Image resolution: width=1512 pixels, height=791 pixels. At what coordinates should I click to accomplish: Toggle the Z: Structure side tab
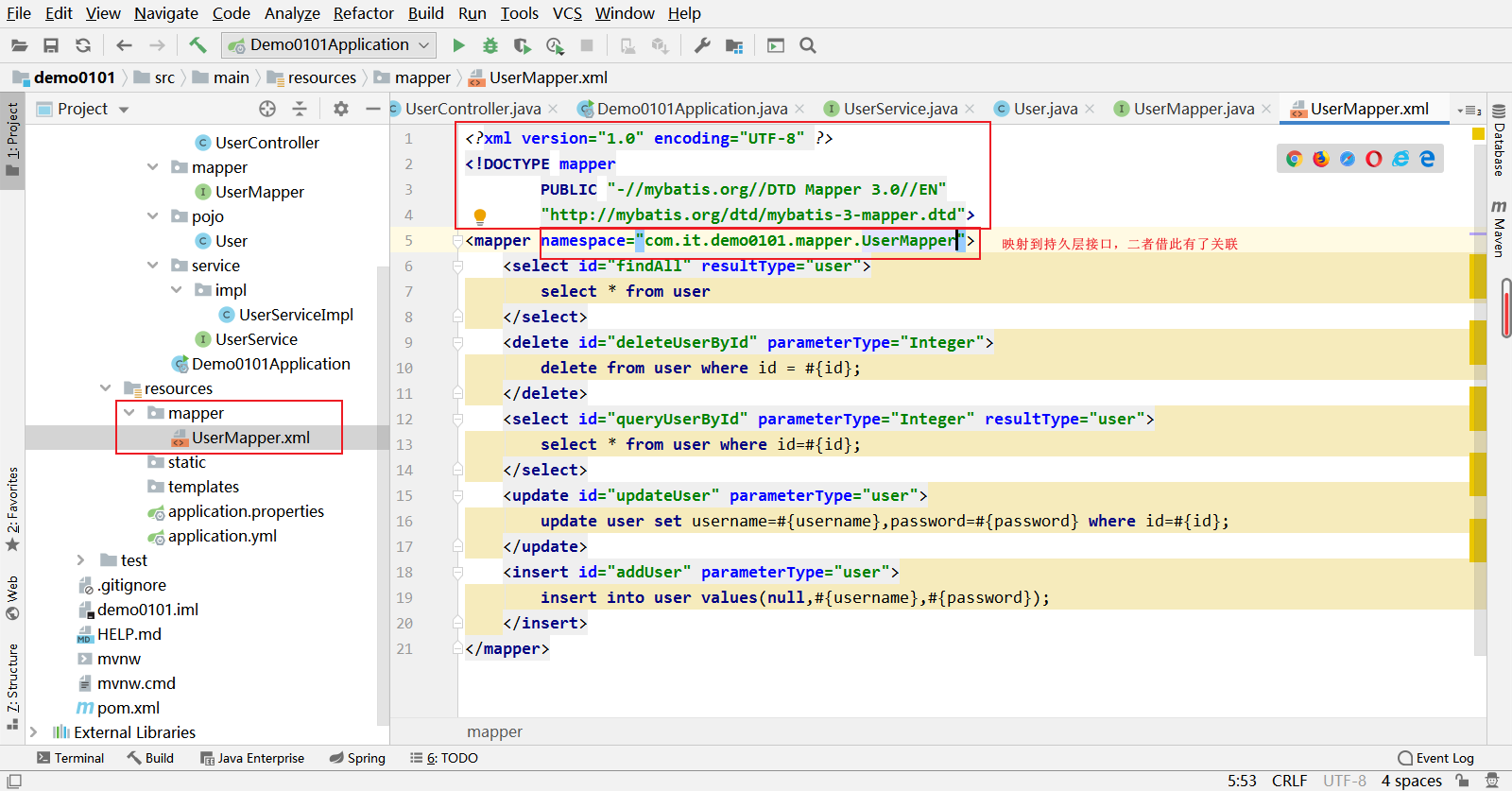pos(12,687)
